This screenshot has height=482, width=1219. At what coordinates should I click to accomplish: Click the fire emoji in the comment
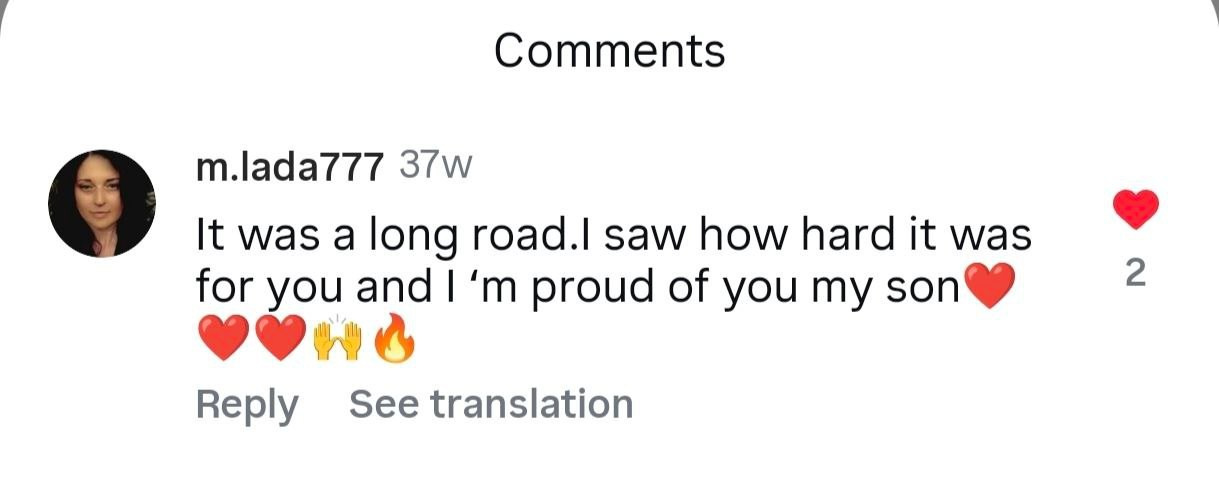(393, 340)
